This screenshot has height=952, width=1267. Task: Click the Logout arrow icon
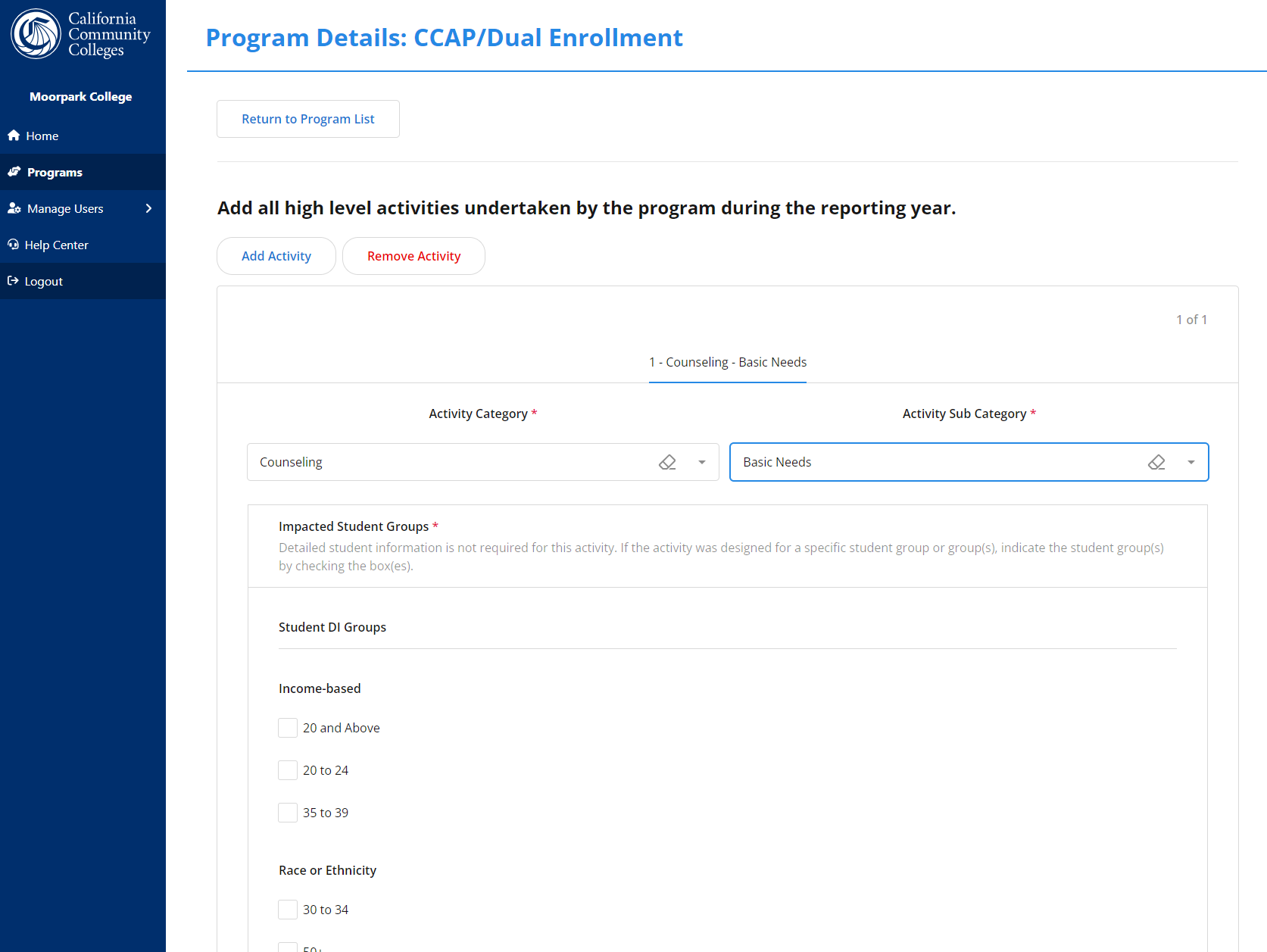[x=13, y=281]
